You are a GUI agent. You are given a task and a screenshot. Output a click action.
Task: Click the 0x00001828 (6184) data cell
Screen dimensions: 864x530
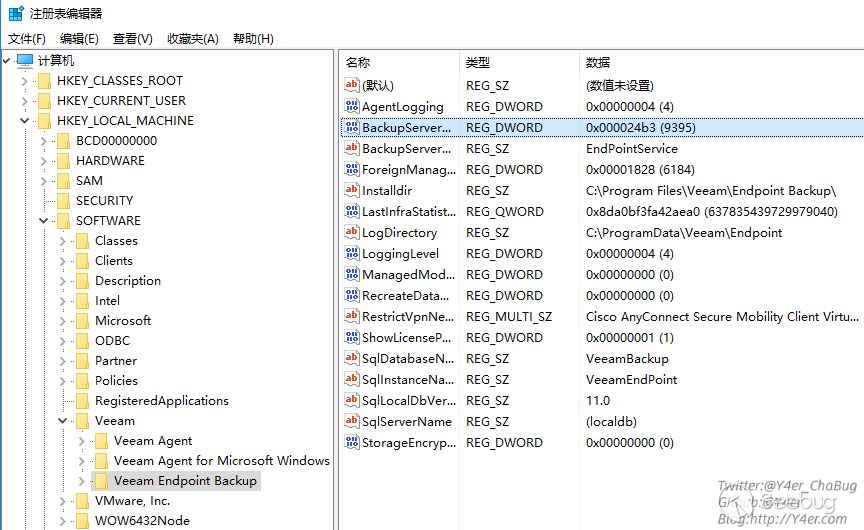[640, 169]
